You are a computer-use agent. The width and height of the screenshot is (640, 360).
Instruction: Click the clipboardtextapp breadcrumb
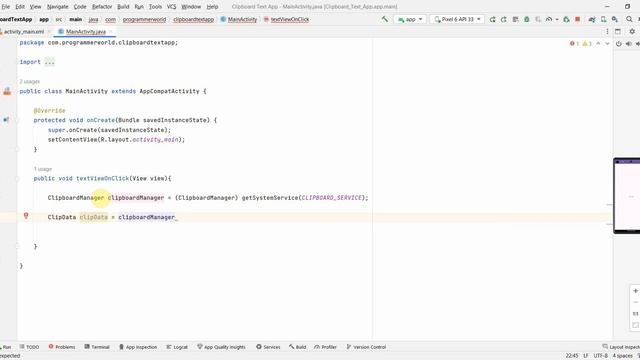pyautogui.click(x=193, y=19)
